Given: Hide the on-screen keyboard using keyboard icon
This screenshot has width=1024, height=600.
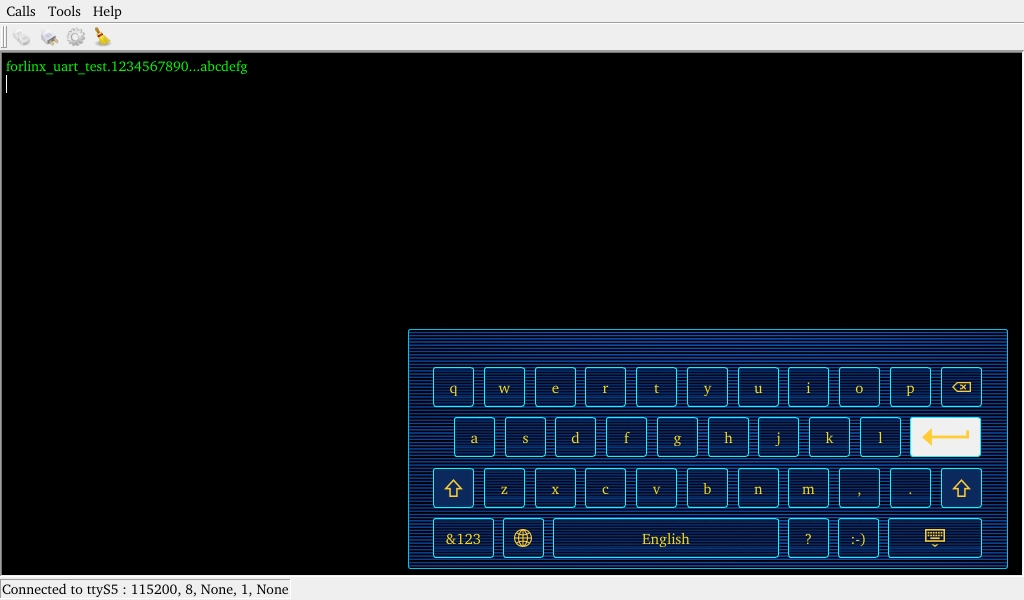Looking at the screenshot, I should 934,538.
